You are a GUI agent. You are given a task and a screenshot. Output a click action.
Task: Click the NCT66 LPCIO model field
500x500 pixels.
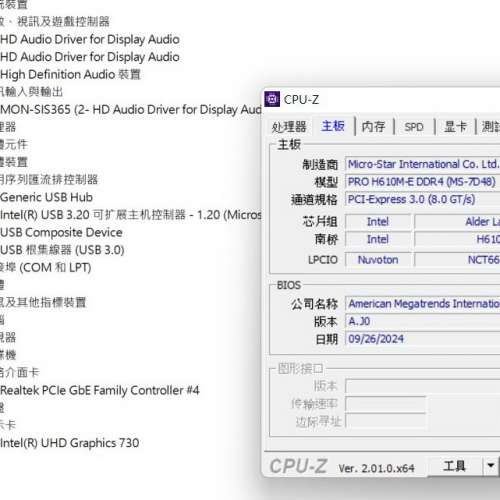coord(457,260)
